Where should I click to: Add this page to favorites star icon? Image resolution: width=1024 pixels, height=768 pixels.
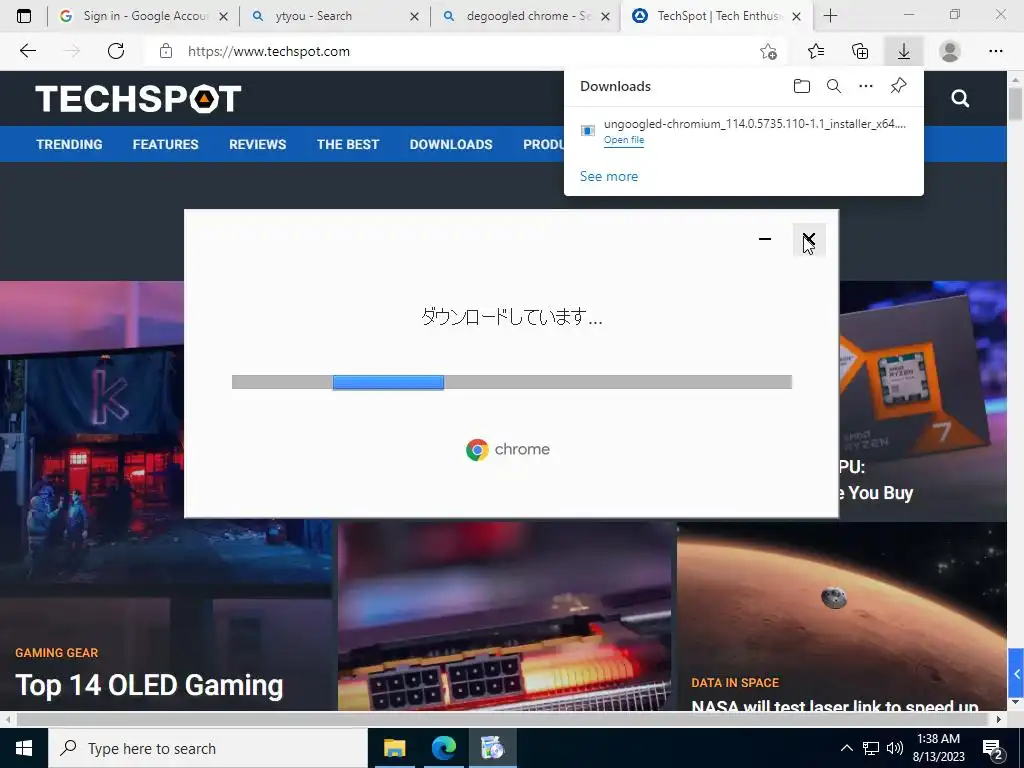769,52
